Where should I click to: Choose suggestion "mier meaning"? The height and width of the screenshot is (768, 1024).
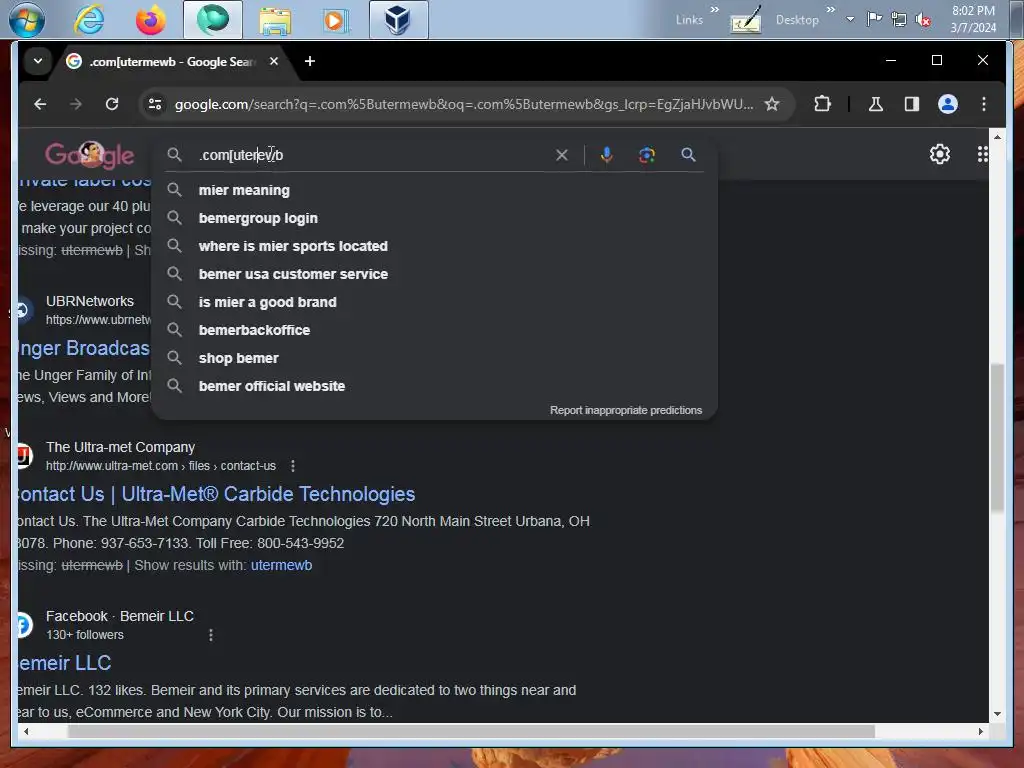(244, 190)
